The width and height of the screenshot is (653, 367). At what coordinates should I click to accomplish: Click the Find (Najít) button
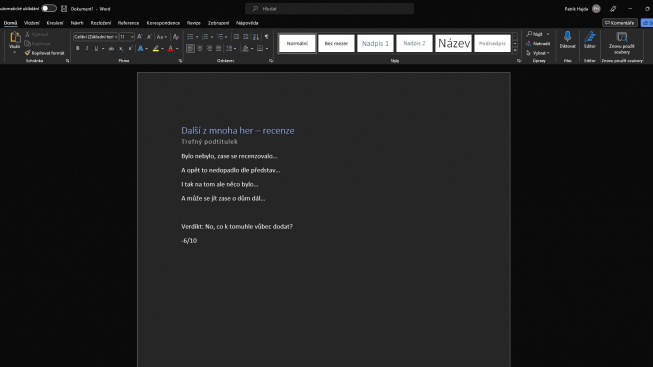coord(535,34)
